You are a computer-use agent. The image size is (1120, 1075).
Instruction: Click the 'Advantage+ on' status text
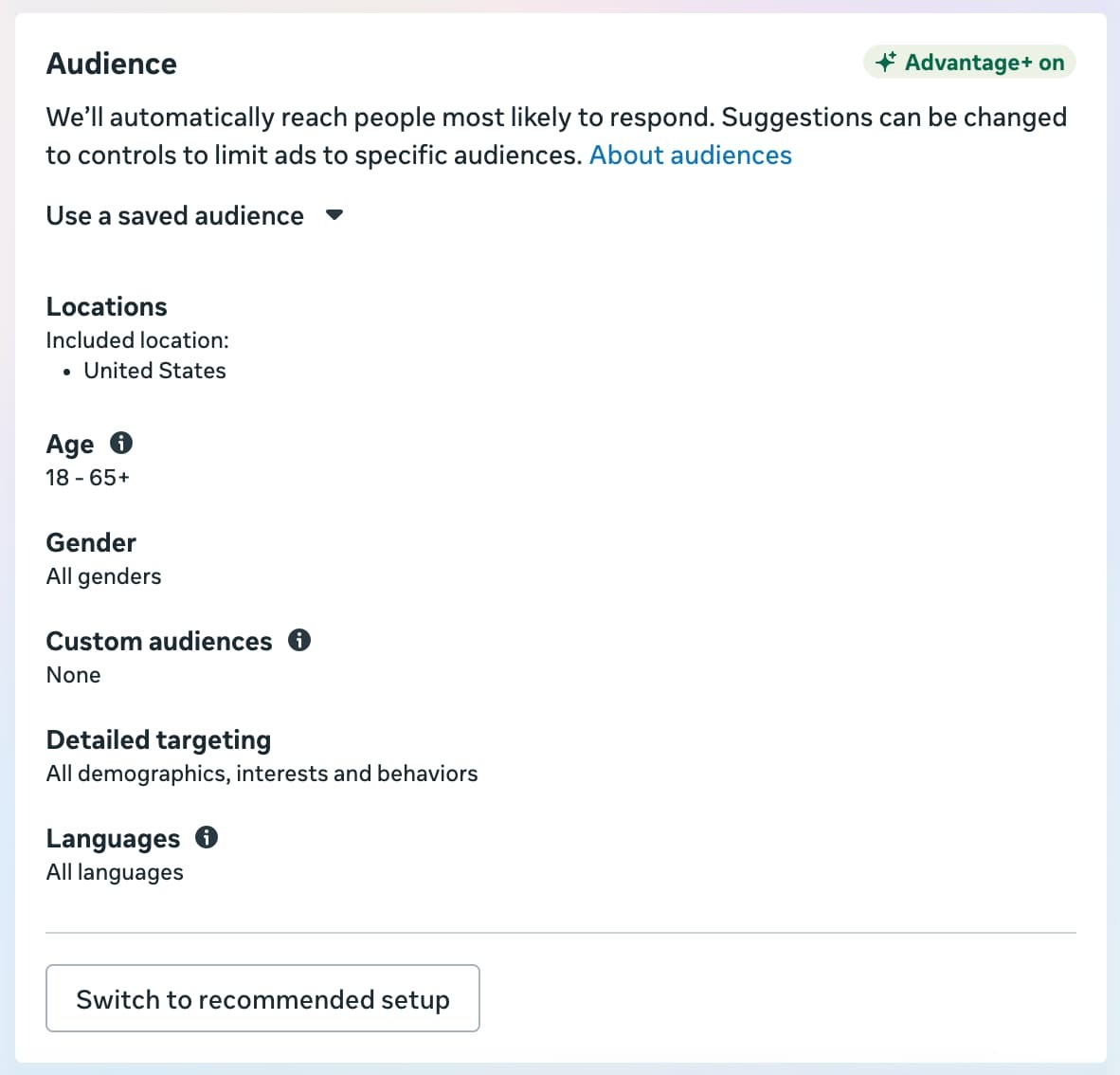[984, 63]
